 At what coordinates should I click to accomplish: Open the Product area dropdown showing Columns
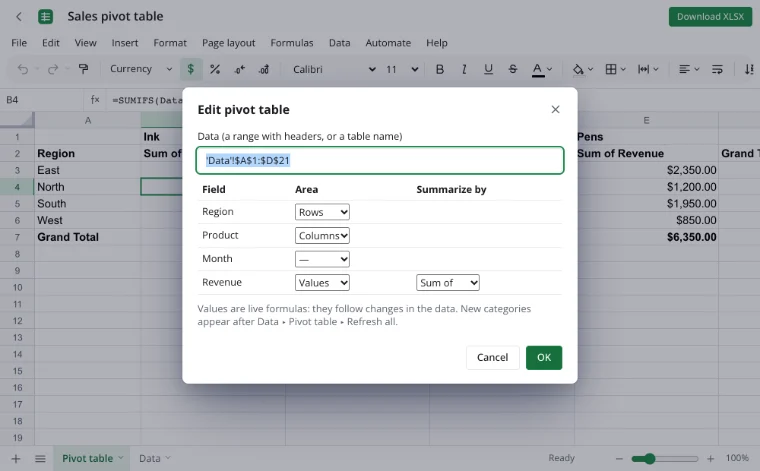[x=322, y=236]
